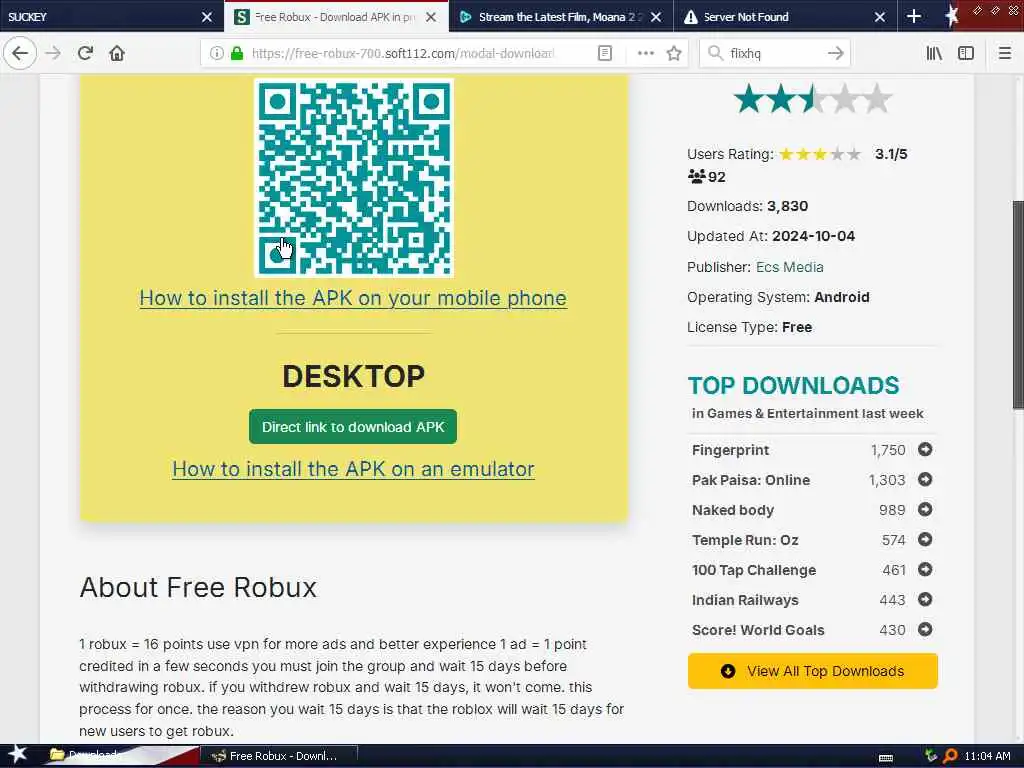The image size is (1024, 768).
Task: Click the forward navigation arrow
Action: 53,53
